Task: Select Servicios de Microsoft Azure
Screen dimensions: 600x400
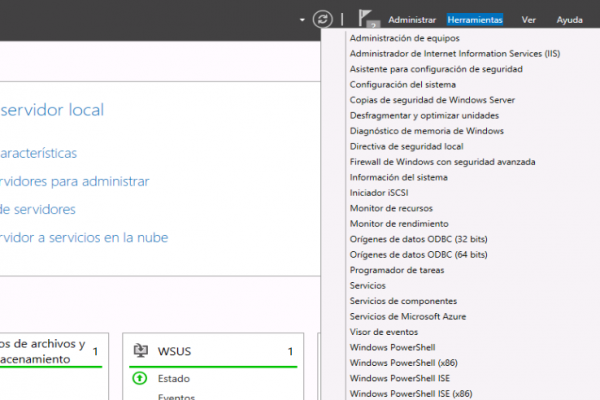Action: tap(408, 317)
